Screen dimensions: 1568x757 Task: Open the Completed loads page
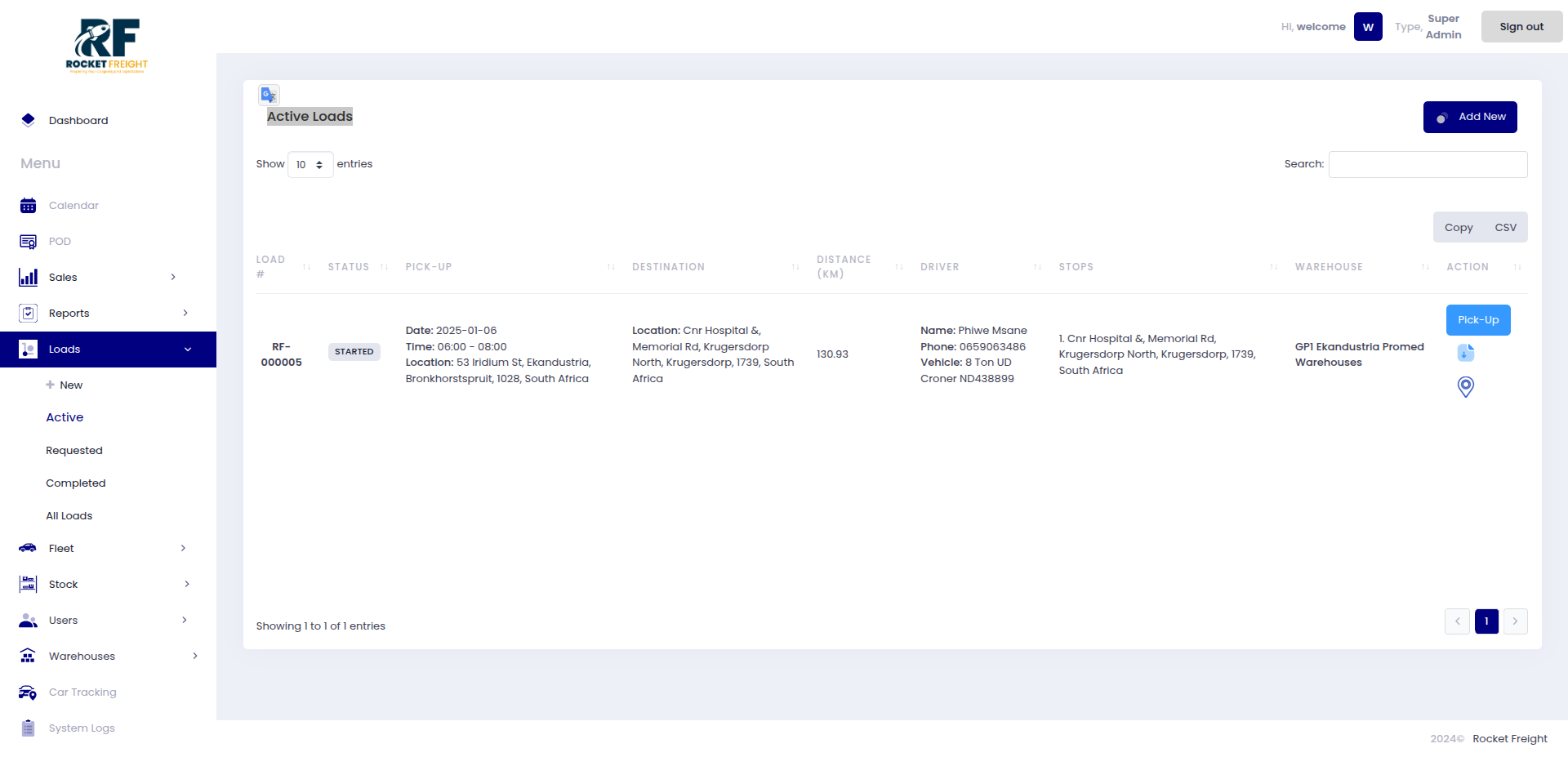76,483
